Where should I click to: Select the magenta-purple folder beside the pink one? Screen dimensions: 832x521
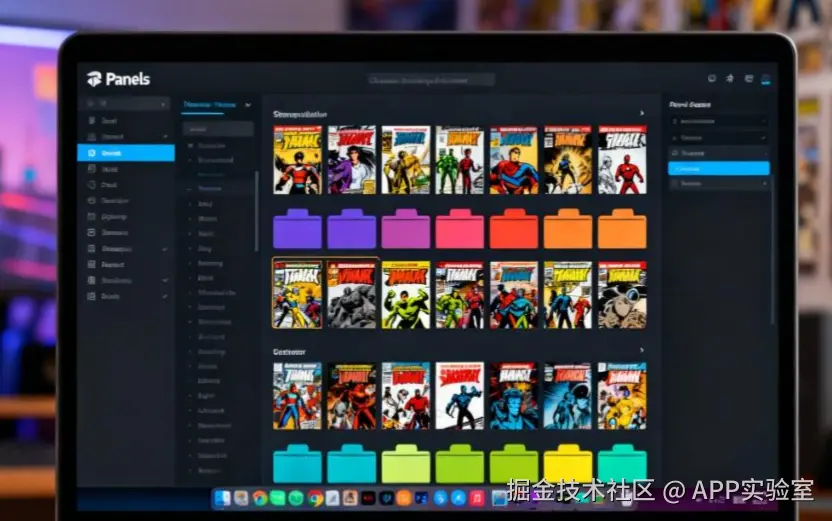click(405, 229)
